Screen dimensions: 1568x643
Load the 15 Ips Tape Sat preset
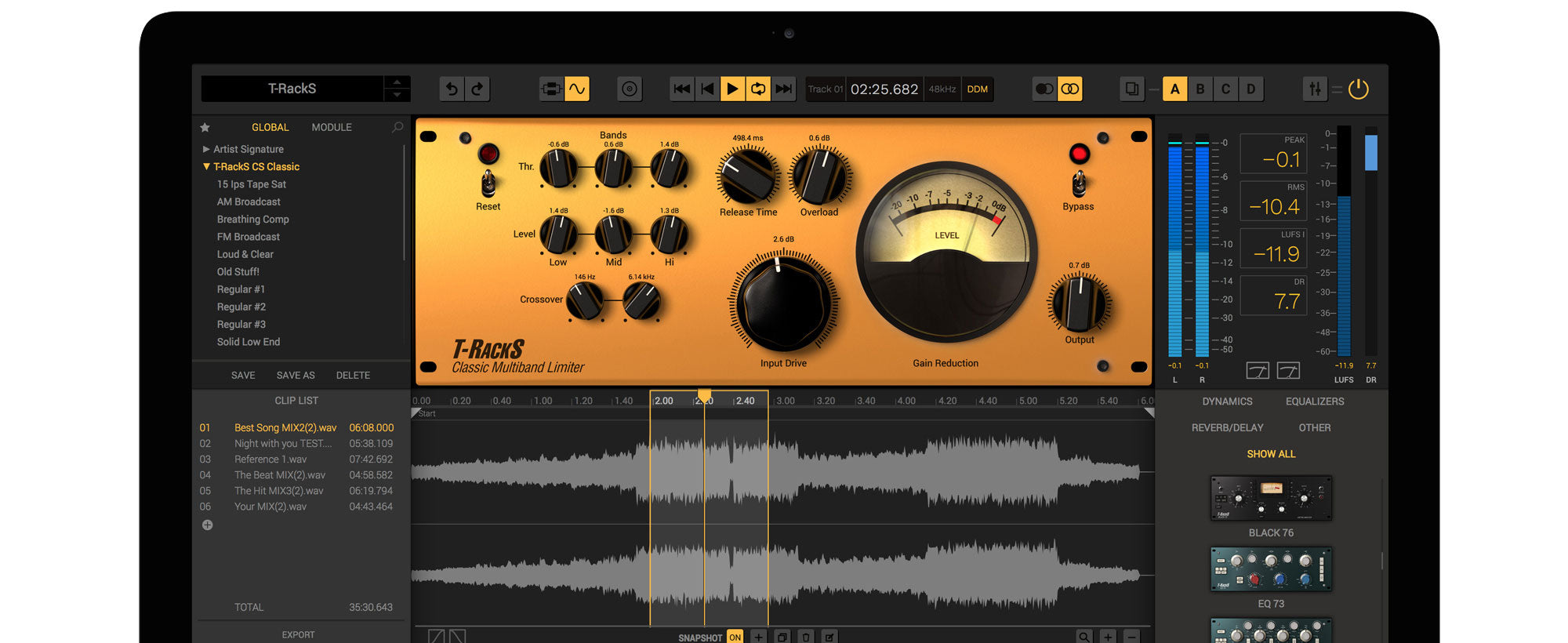coord(252,184)
